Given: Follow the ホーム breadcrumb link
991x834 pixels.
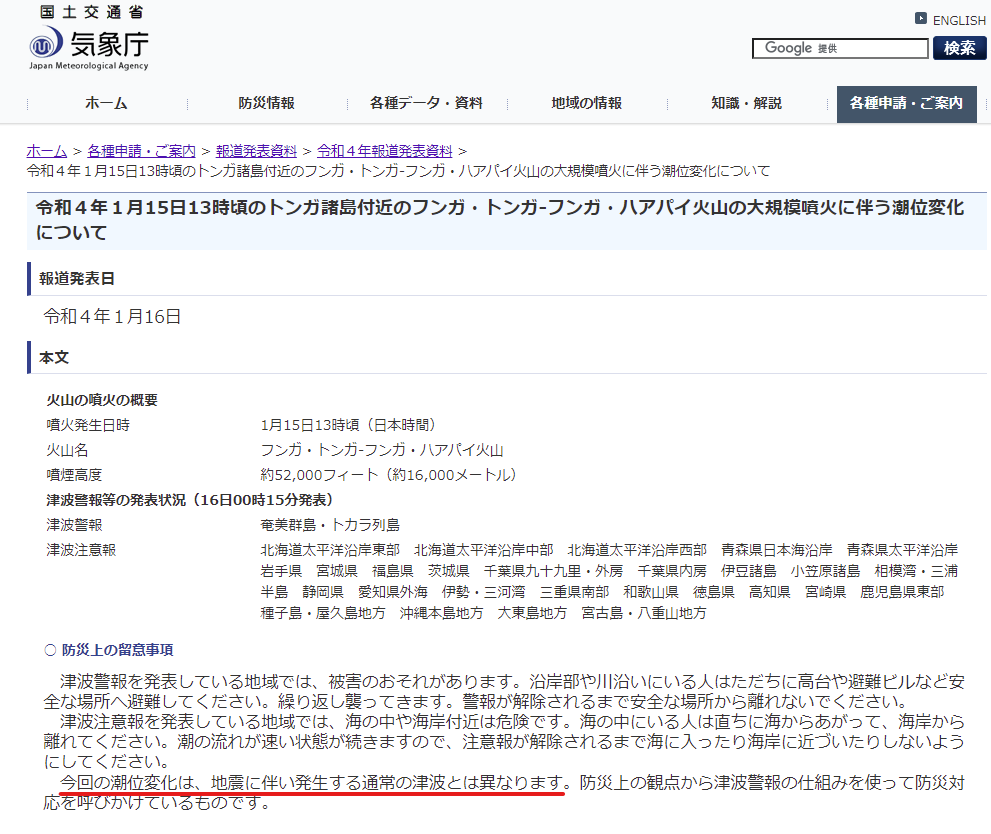Looking at the screenshot, I should click(47, 151).
